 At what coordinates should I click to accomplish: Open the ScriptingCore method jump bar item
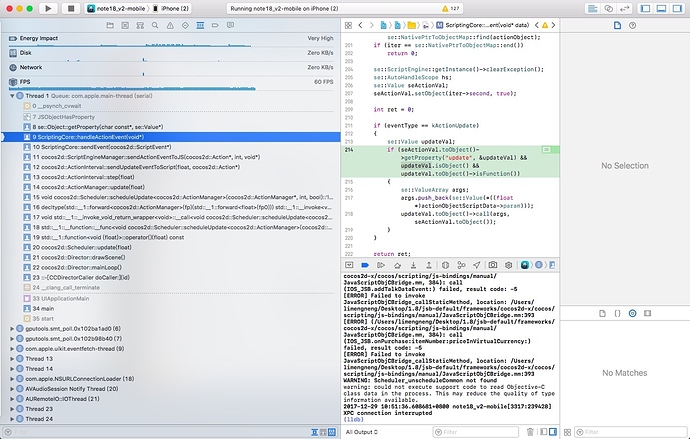tap(482, 25)
